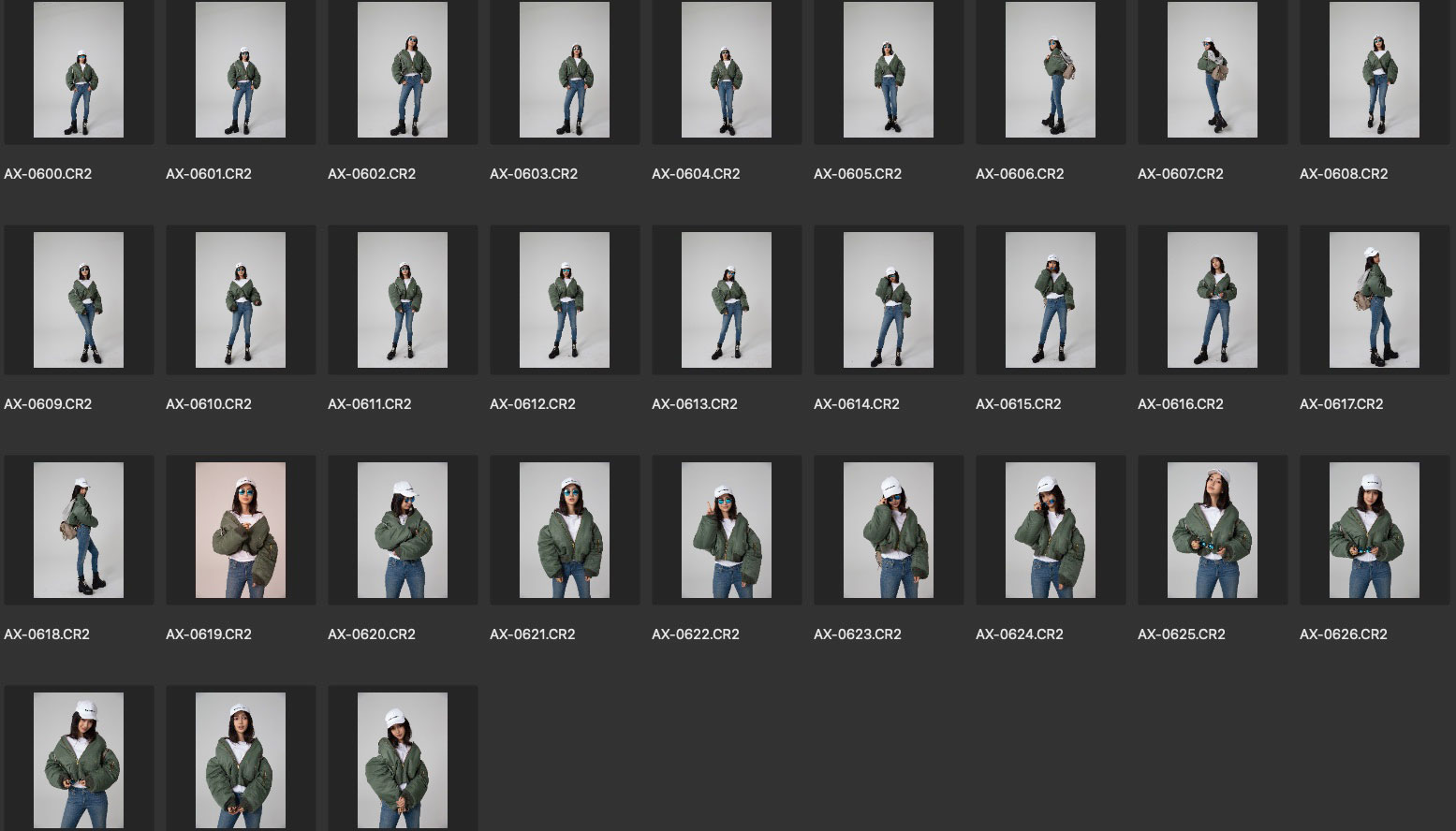Click the AX-0605.CR2 filename label
The height and width of the screenshot is (831, 1456).
[858, 174]
